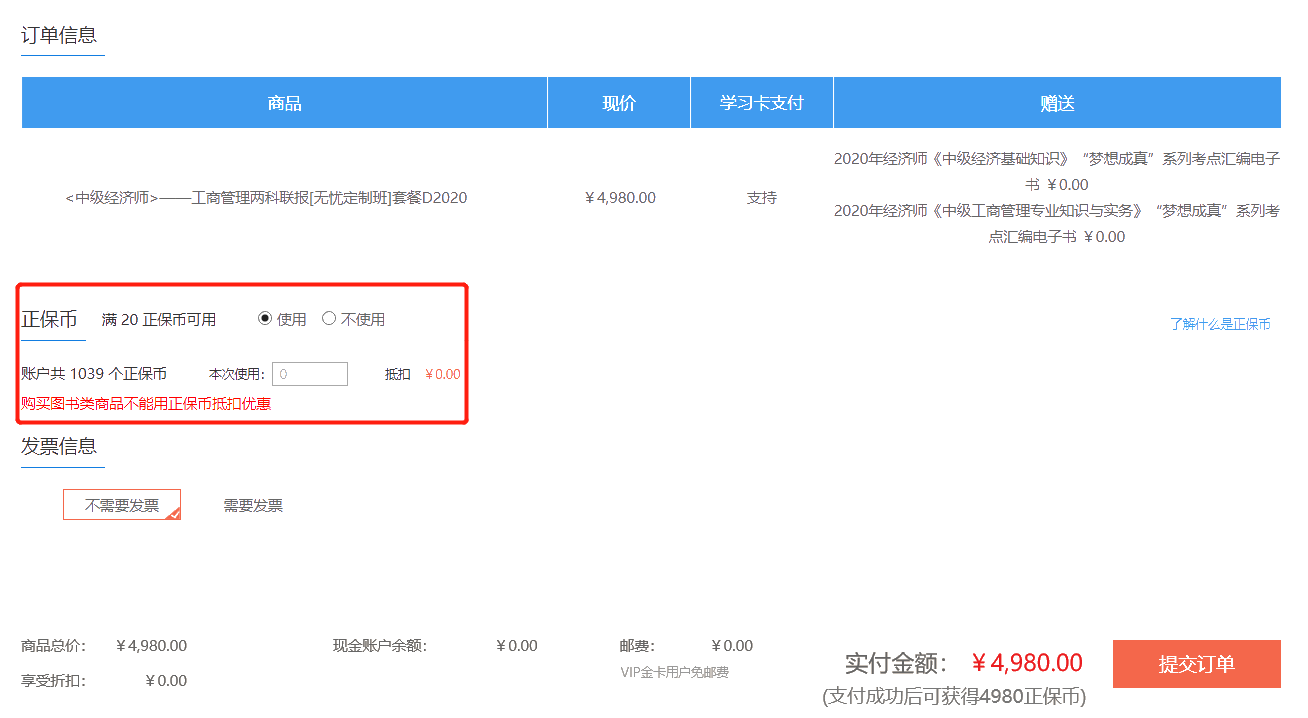The image size is (1308, 718).
Task: Click the 赠送 column header
Action: pyautogui.click(x=1056, y=101)
